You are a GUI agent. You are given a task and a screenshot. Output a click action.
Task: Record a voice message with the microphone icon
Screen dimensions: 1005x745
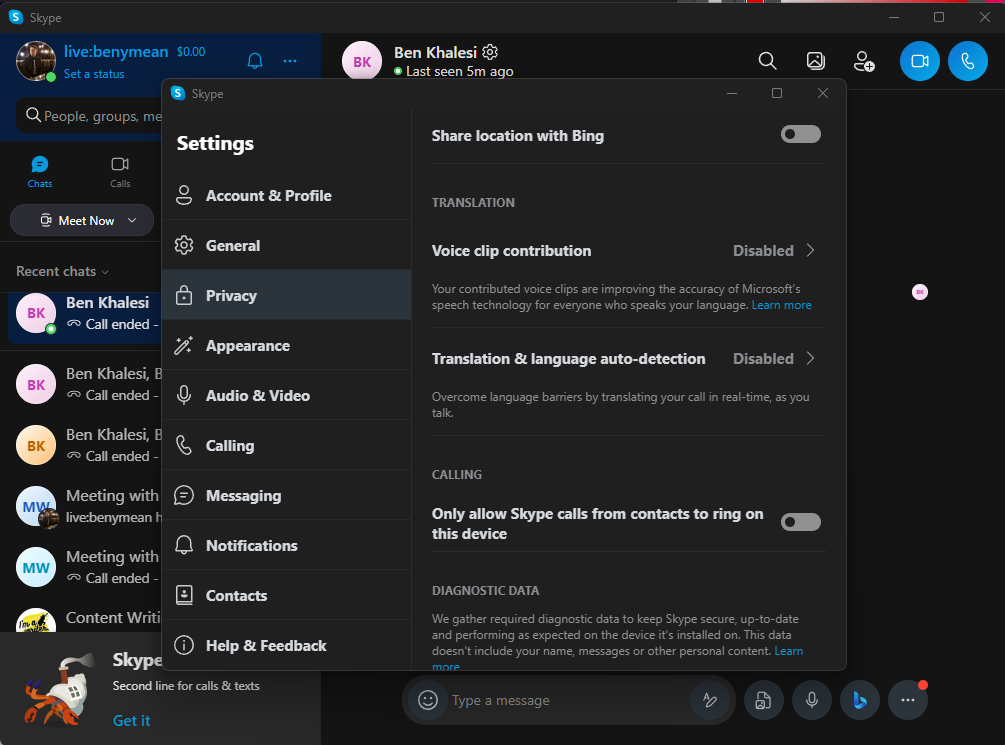tap(811, 700)
